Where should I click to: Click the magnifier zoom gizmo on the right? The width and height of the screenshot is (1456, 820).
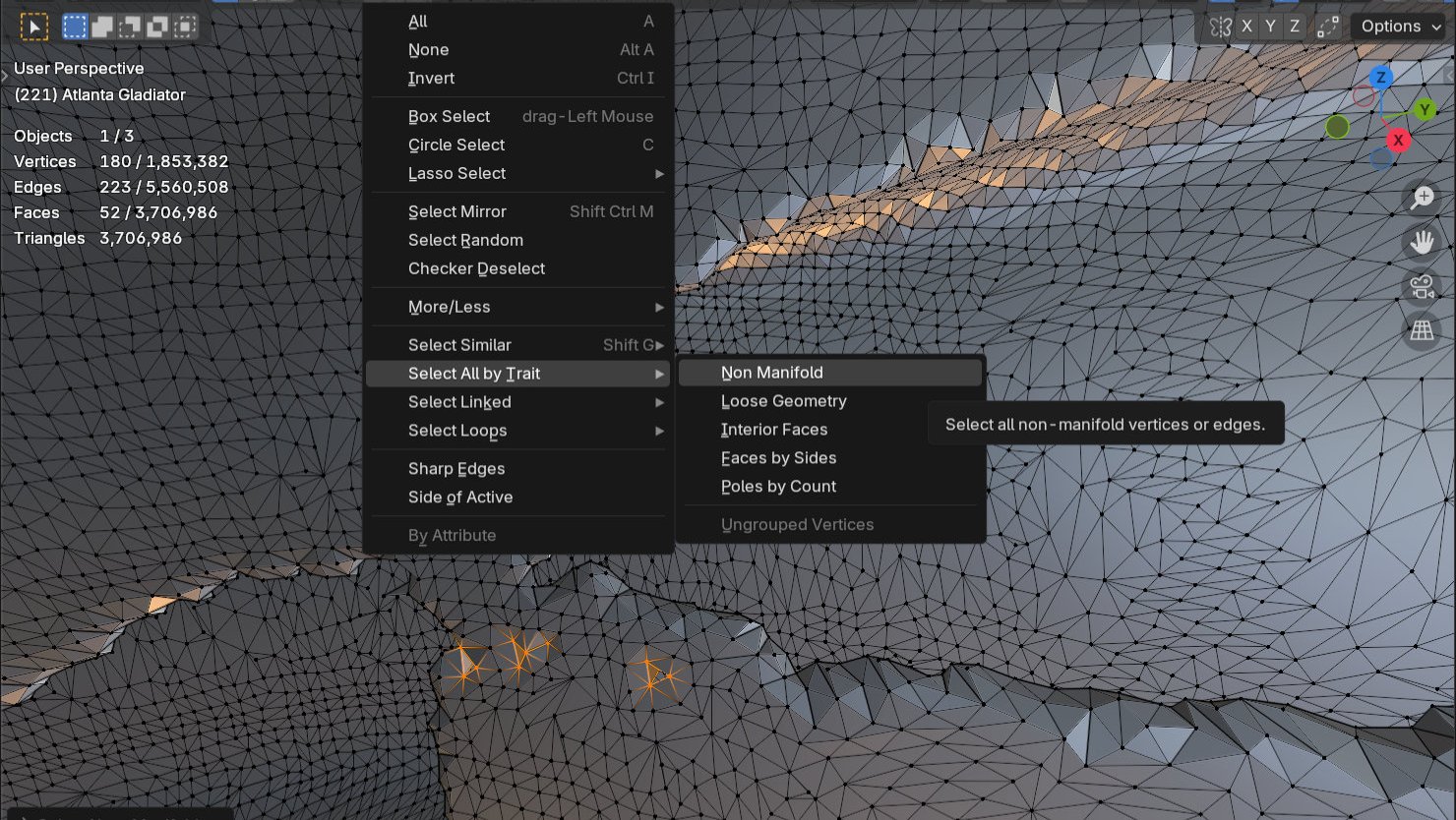[1422, 198]
